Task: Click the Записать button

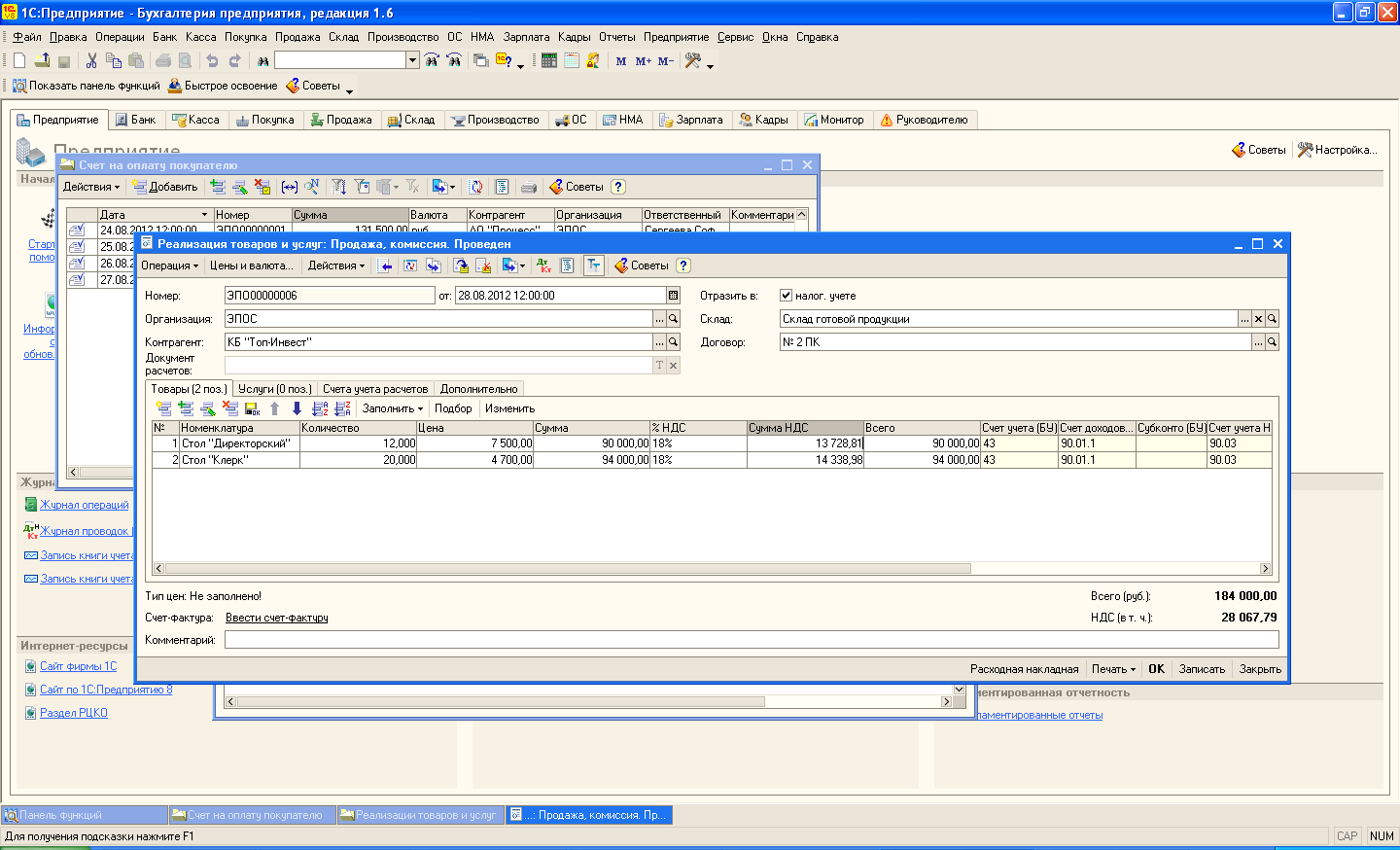Action: pos(1202,669)
